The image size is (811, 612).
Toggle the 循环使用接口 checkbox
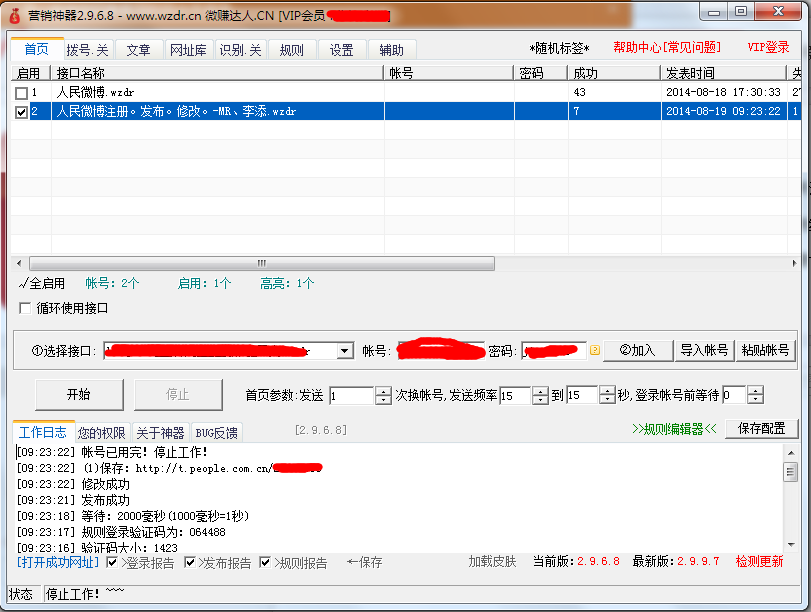pos(25,309)
